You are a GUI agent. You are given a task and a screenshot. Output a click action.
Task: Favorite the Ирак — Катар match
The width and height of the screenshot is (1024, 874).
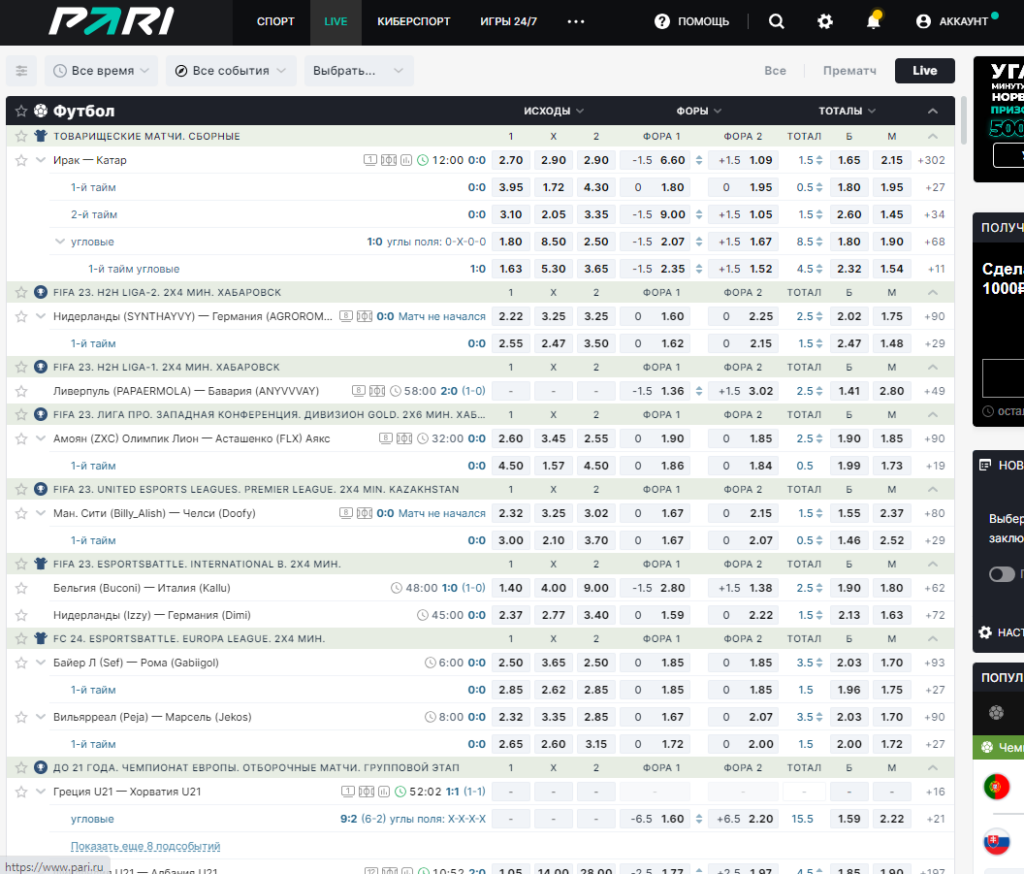[21, 160]
